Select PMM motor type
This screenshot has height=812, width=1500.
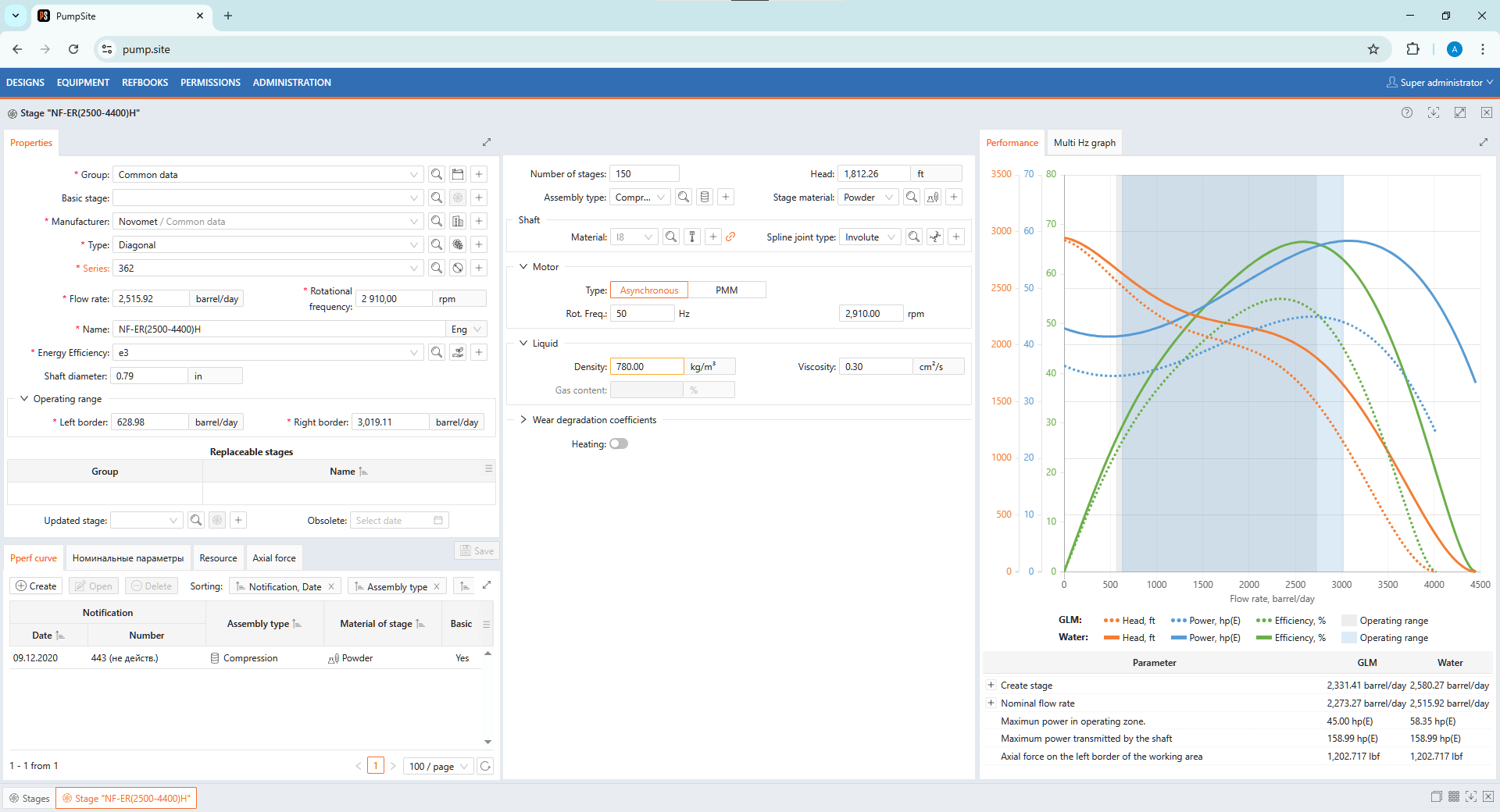[727, 290]
